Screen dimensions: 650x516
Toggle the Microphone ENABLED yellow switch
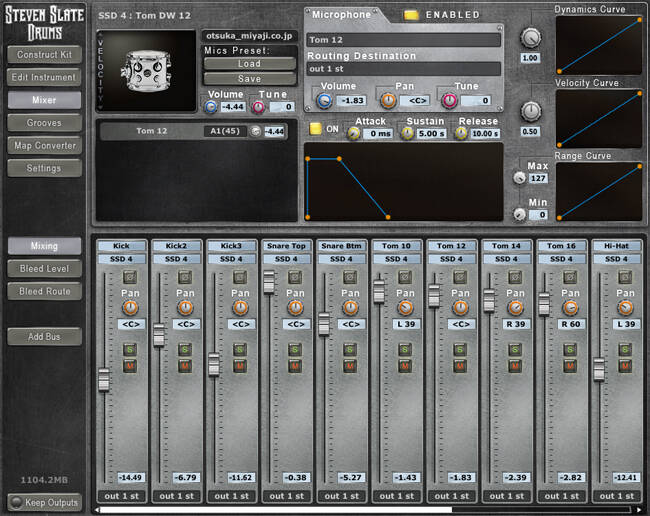point(411,15)
